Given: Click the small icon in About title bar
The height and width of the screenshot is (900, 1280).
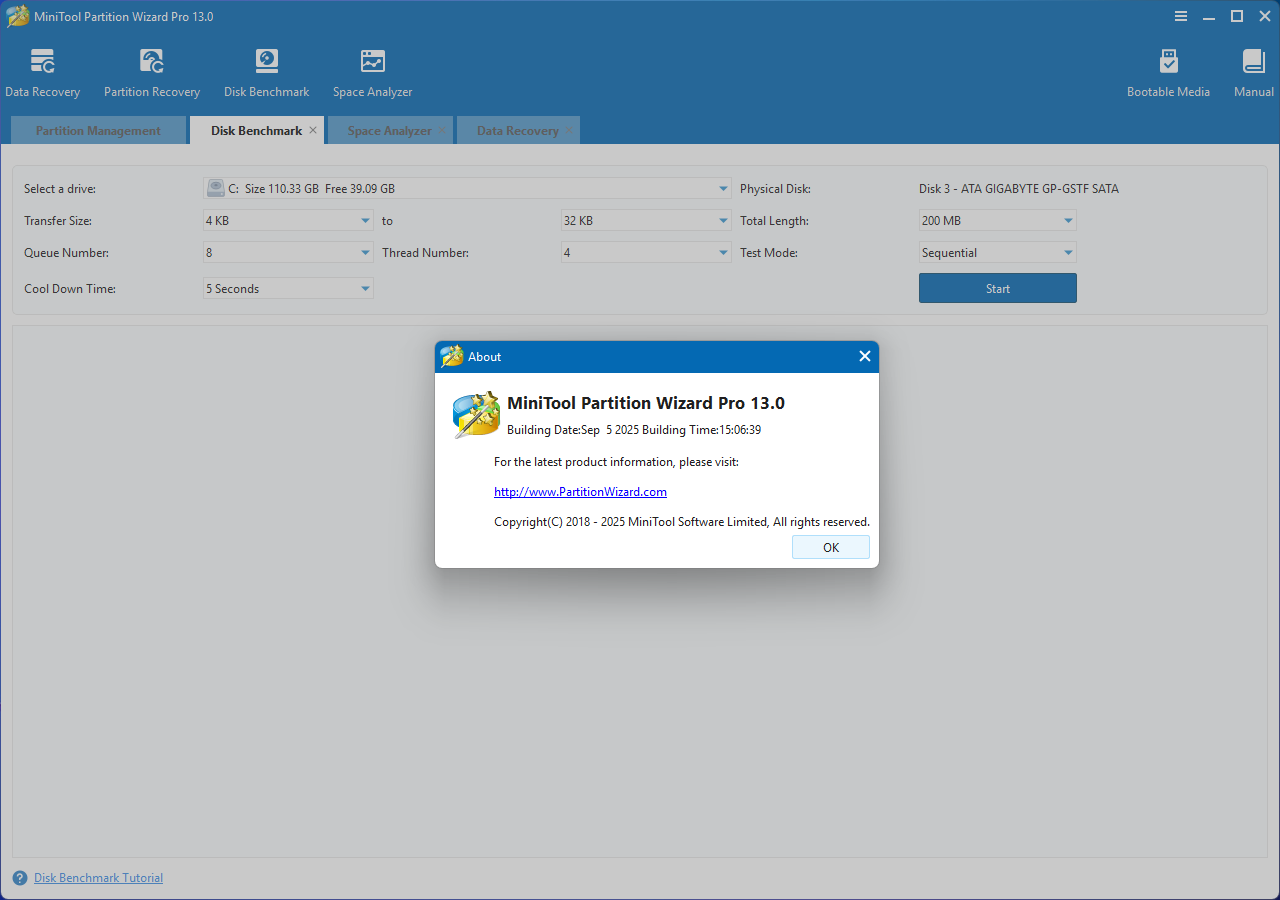Looking at the screenshot, I should [x=452, y=356].
